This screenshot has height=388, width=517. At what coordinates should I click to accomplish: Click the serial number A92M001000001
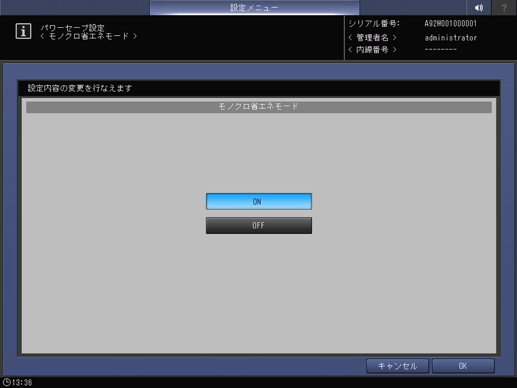click(x=450, y=24)
